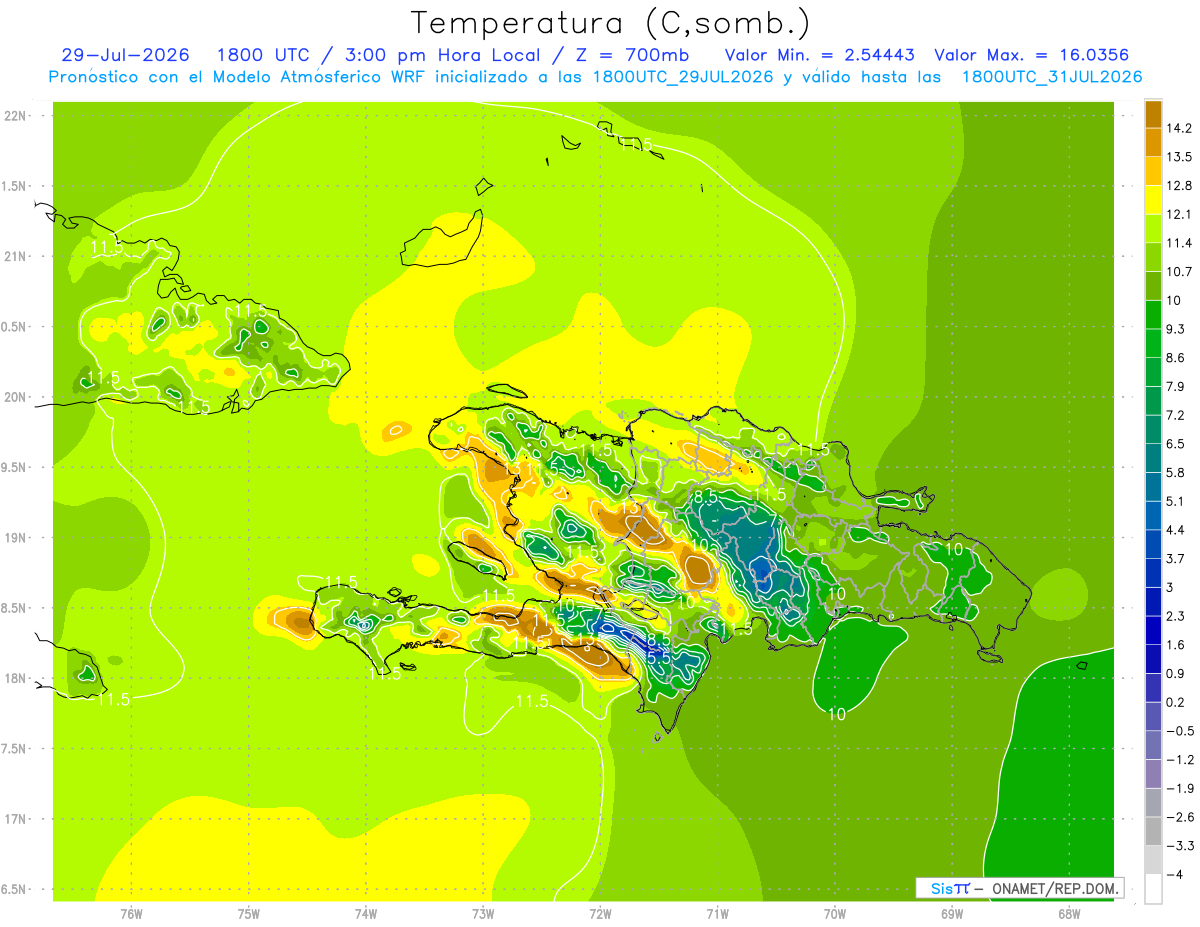Screen dimensions: 1200x927
Task: Click the '5.1' colorbar legend value
Action: [1175, 501]
